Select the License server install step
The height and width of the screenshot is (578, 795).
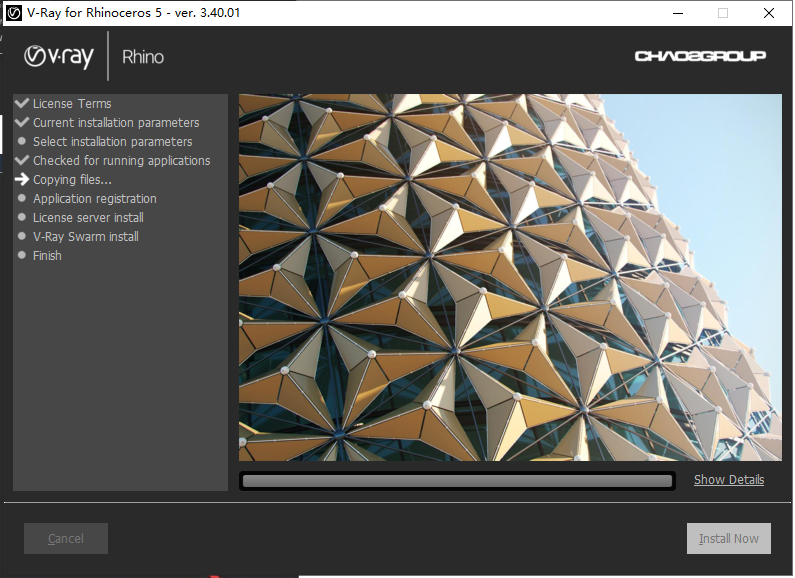click(x=88, y=218)
